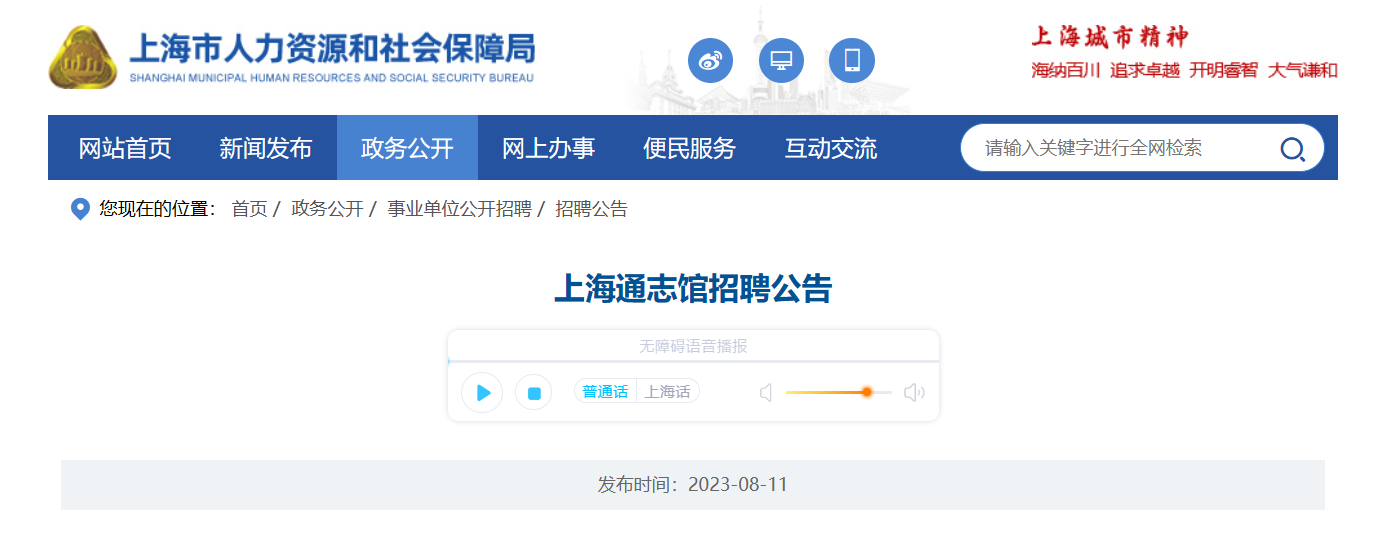Click the 海纳百川 slogan text
1396x534 pixels.
pos(1066,70)
